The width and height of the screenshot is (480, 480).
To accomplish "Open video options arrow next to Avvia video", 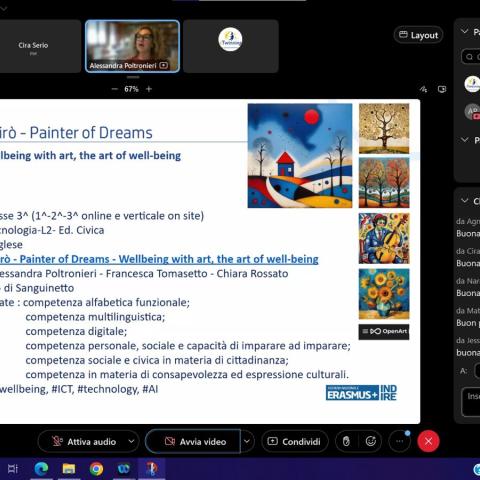I will click(247, 441).
